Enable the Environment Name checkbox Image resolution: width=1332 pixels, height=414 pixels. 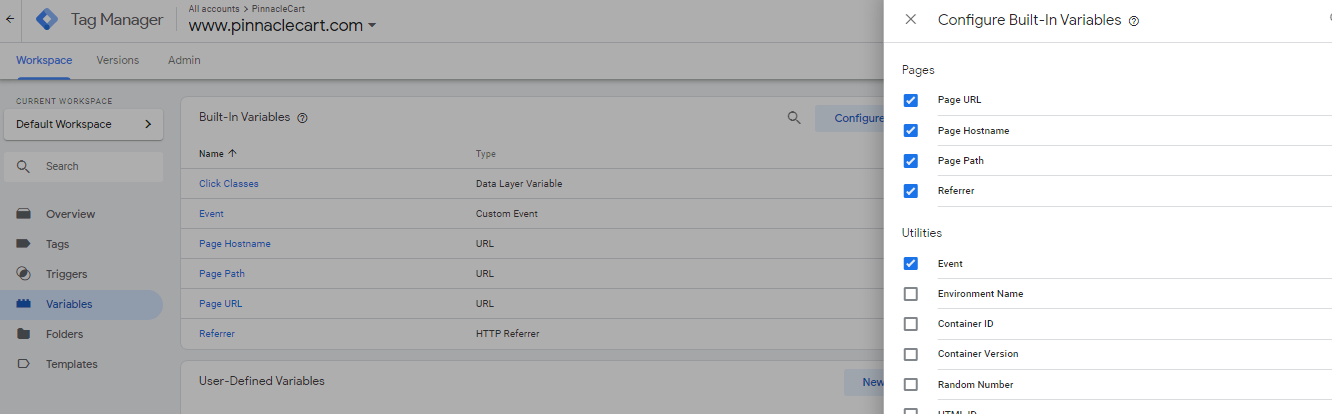(x=910, y=294)
